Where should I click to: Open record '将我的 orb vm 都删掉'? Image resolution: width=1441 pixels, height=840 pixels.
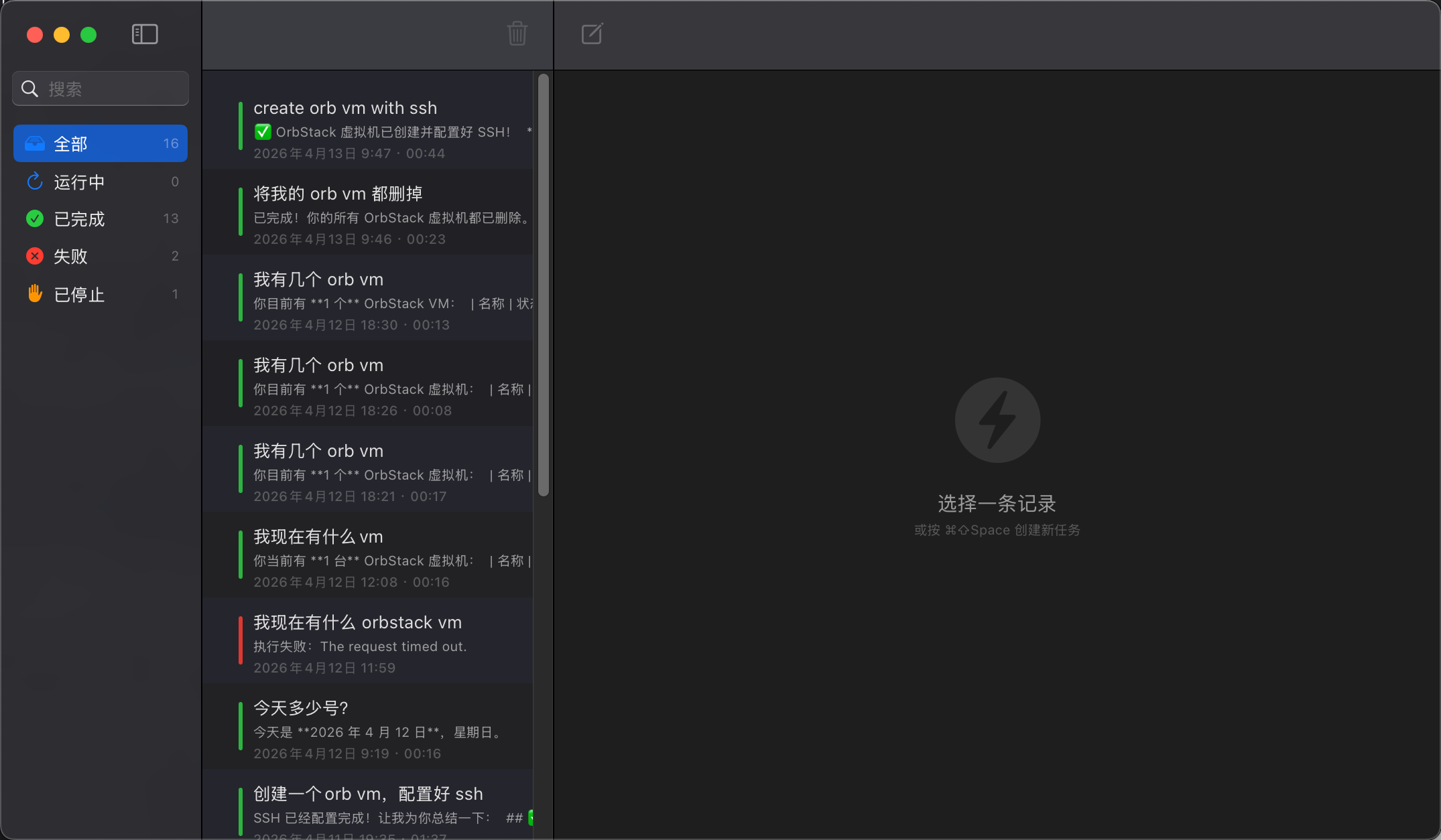[368, 212]
